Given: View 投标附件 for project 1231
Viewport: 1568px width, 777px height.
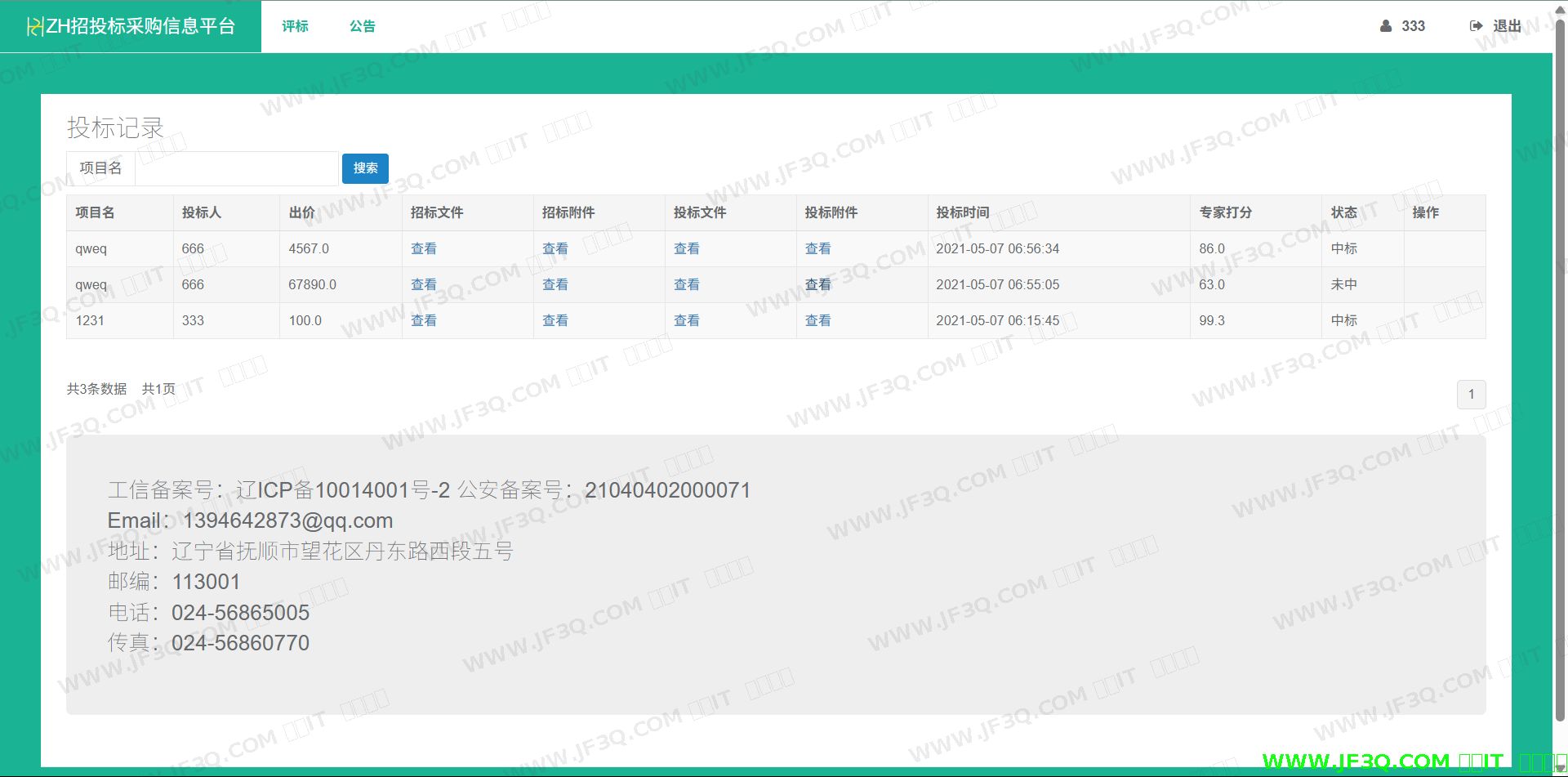Looking at the screenshot, I should (817, 320).
